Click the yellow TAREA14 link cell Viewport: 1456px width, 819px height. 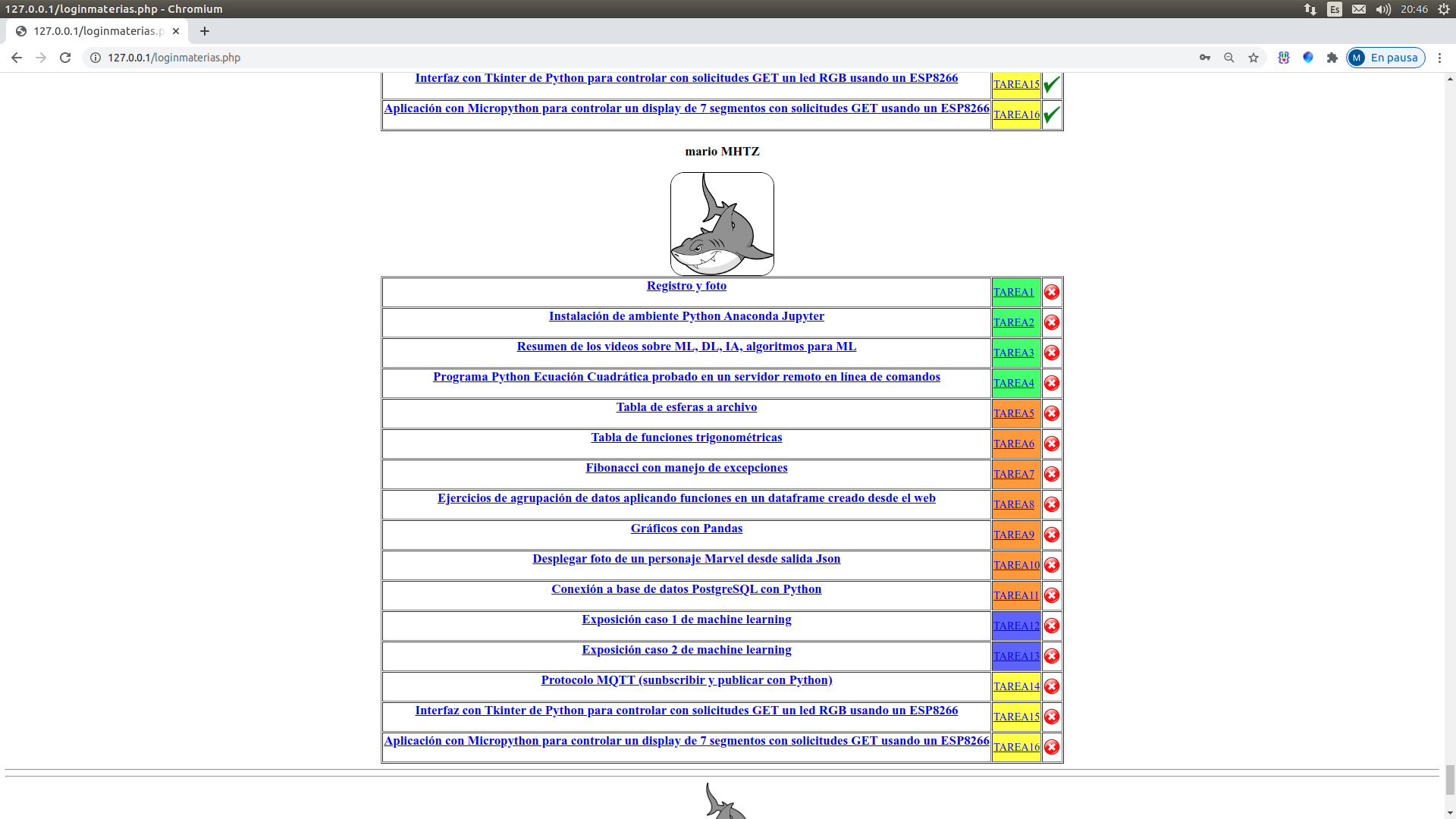click(x=1016, y=686)
